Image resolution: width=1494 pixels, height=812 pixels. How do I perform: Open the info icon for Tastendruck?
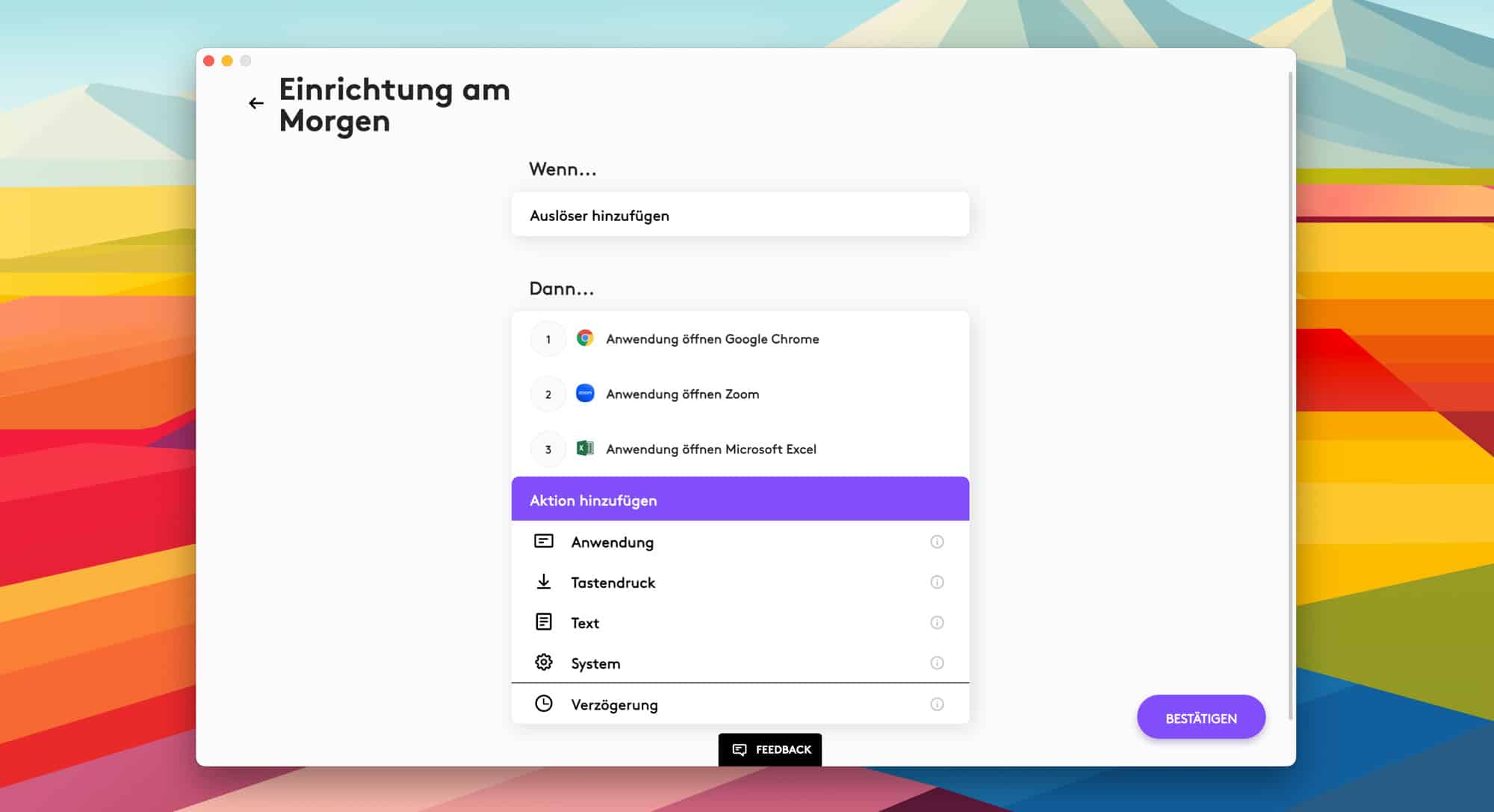(x=937, y=582)
